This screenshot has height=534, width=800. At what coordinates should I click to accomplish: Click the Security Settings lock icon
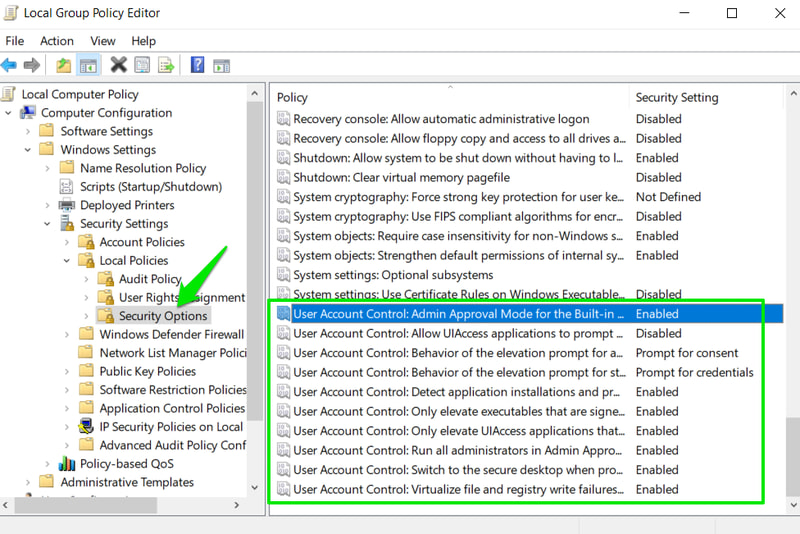click(x=67, y=223)
